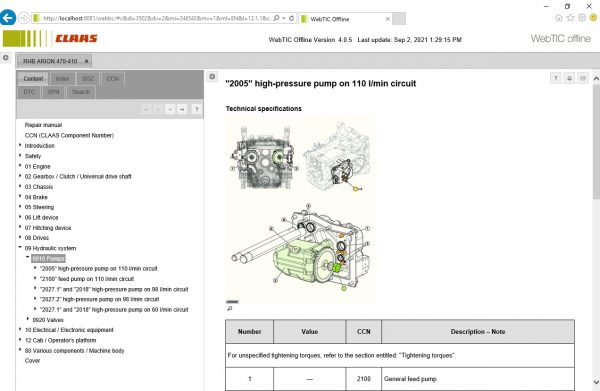The width and height of the screenshot is (600, 391).
Task: Click the browser back arrow button
Action: pos(8,18)
